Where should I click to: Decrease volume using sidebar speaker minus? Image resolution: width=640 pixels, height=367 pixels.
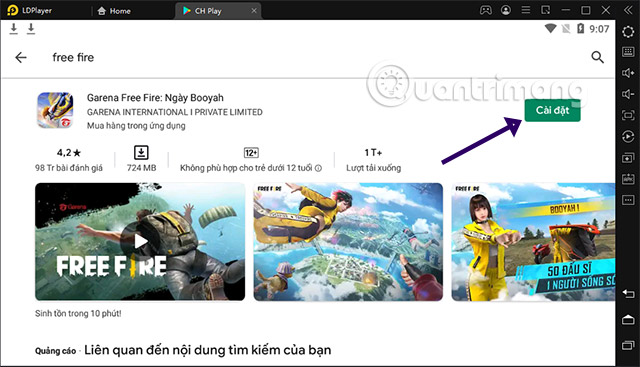pyautogui.click(x=628, y=94)
